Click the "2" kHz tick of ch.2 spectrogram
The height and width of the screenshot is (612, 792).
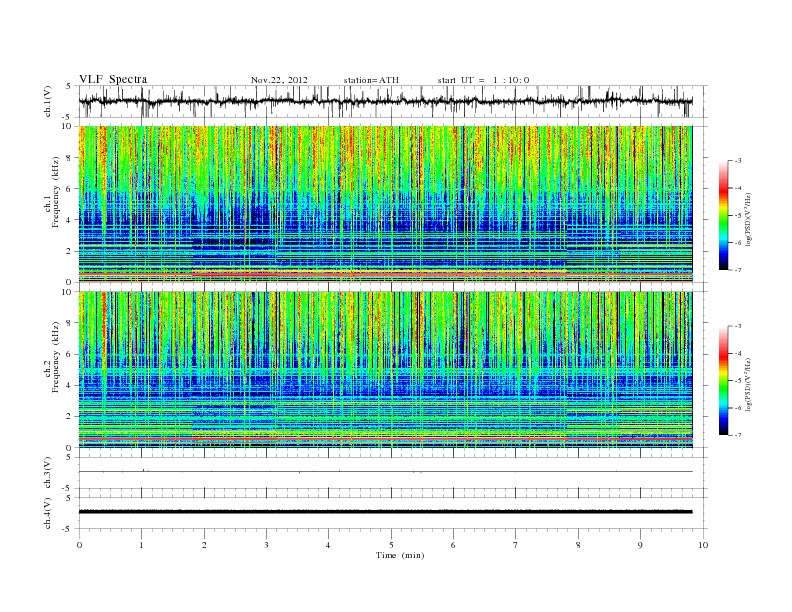point(69,417)
